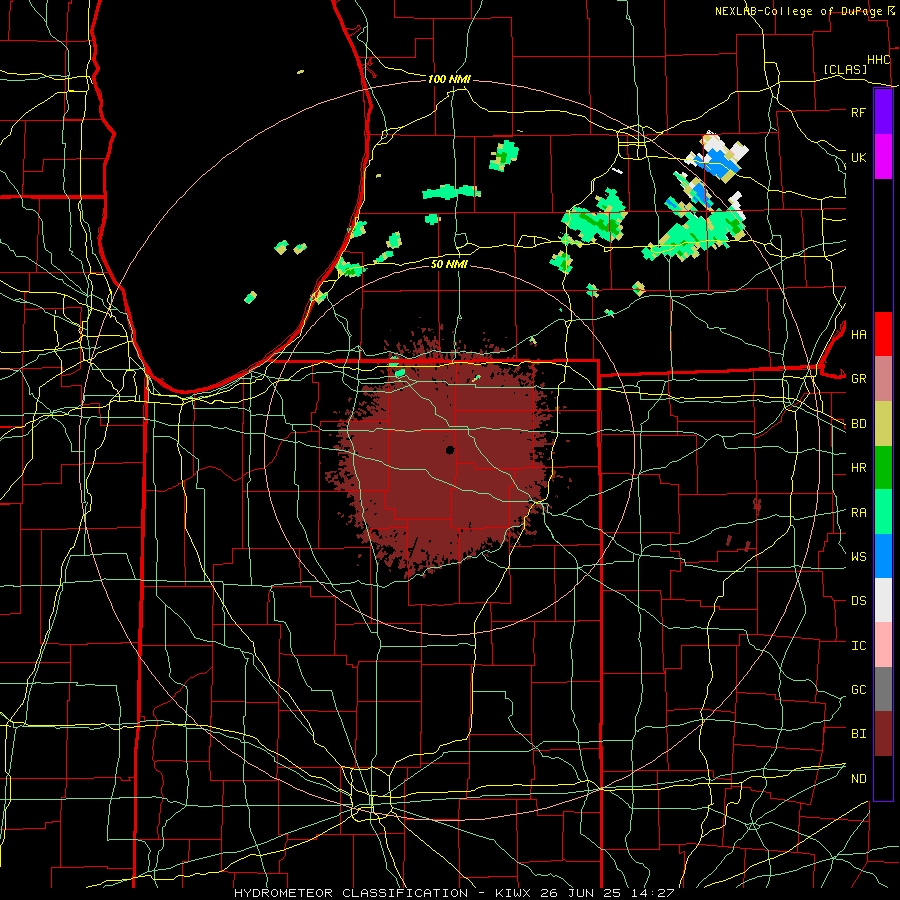This screenshot has width=900, height=900.
Task: Click the 'HA' legend label
Action: (858, 334)
